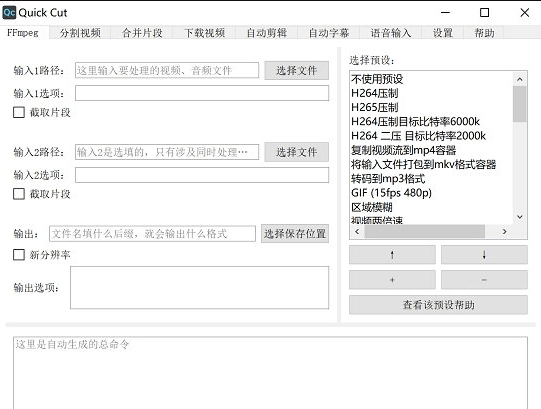Select preset 复制视频流到mp4容器

(x=431, y=150)
